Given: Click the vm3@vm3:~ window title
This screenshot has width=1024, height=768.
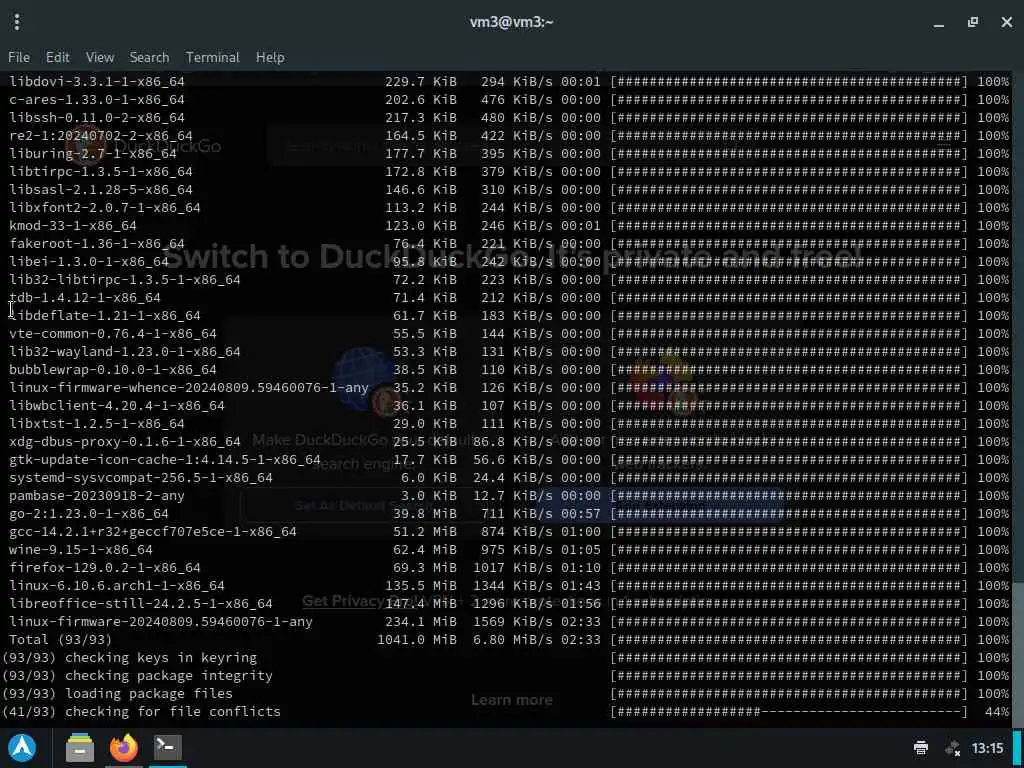Looking at the screenshot, I should coord(511,22).
